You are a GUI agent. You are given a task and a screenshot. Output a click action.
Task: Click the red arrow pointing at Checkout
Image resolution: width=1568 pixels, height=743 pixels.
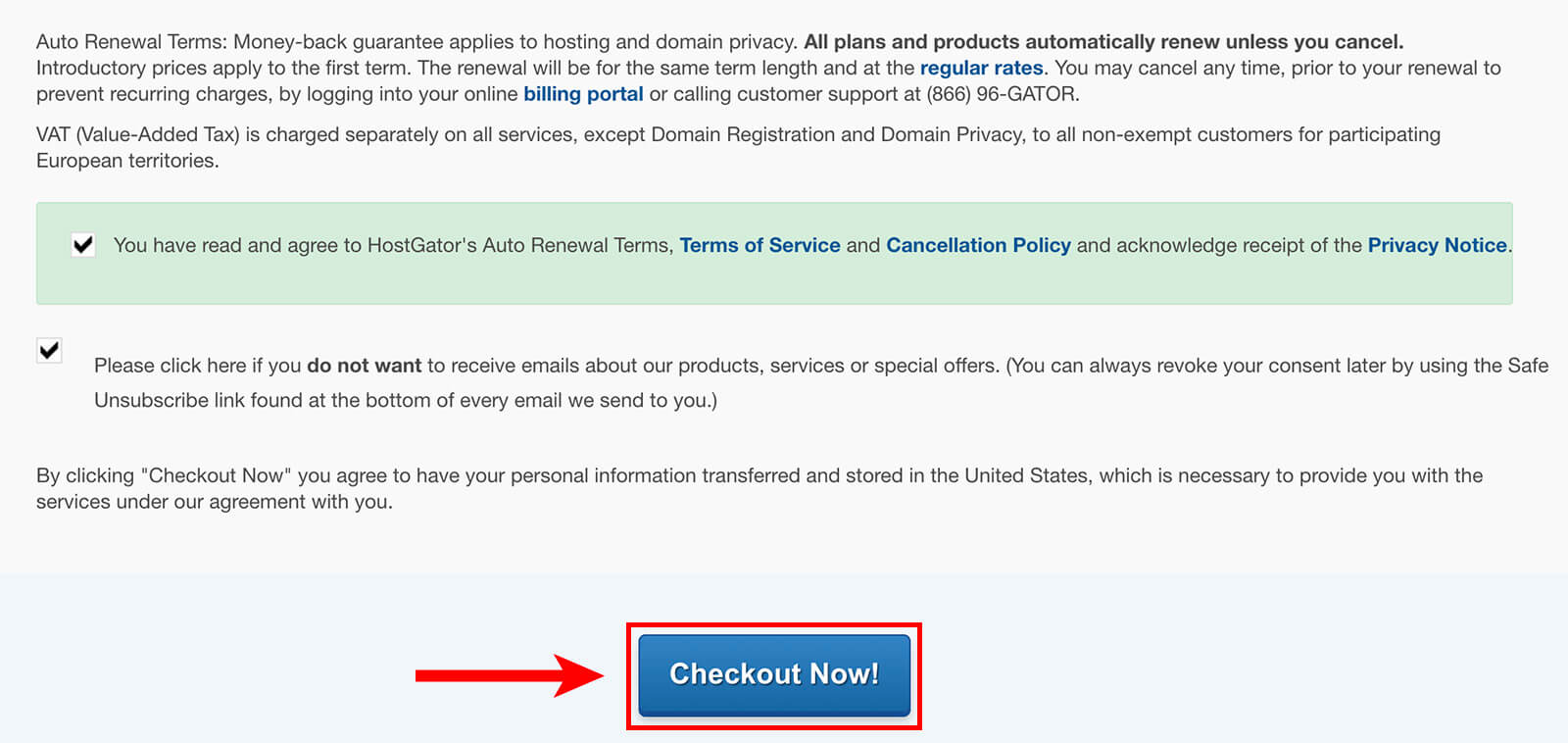(510, 675)
